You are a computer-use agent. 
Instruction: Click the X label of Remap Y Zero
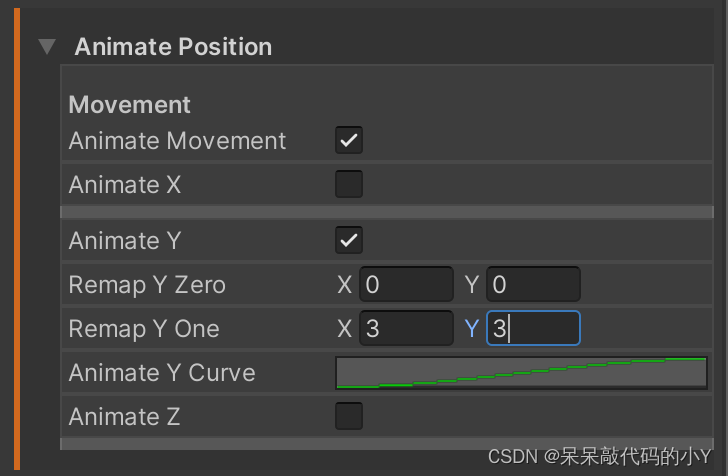coord(344,285)
